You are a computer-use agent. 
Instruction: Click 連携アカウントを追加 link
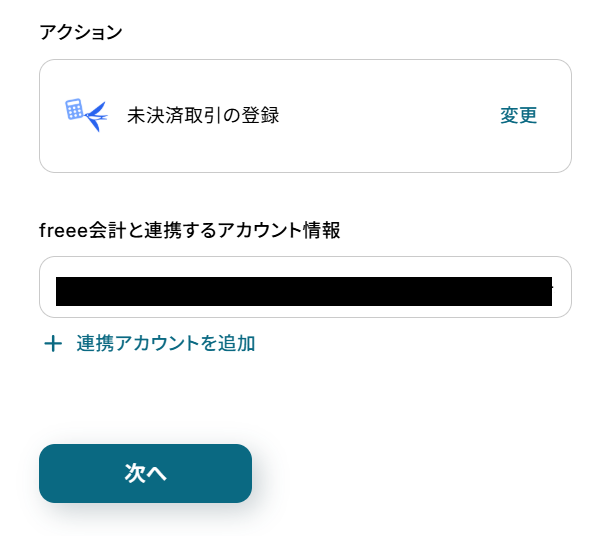tap(165, 344)
